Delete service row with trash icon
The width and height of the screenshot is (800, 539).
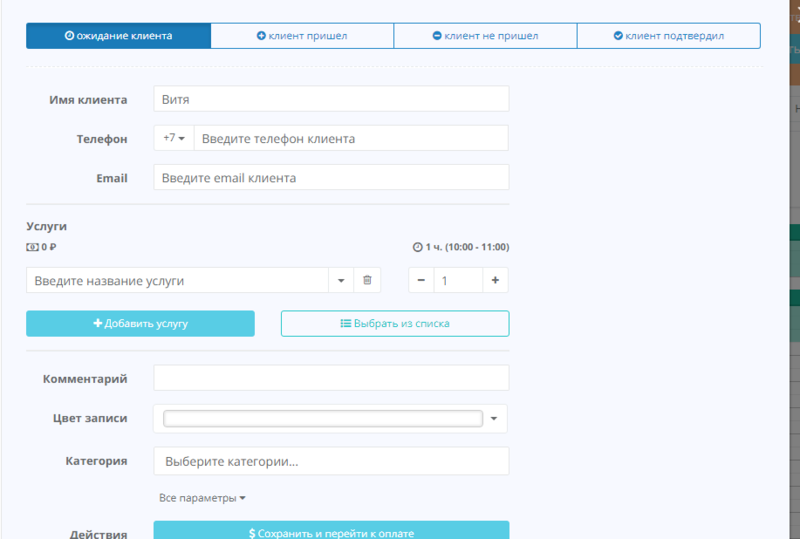367,281
